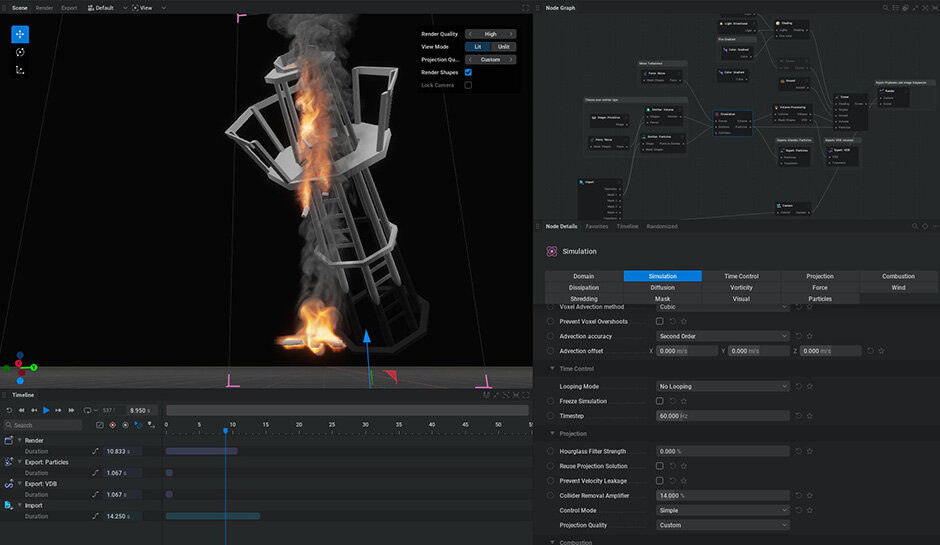The image size is (940, 545).
Task: Enable the Prevent Velocity Leakage checkbox
Action: [x=659, y=480]
